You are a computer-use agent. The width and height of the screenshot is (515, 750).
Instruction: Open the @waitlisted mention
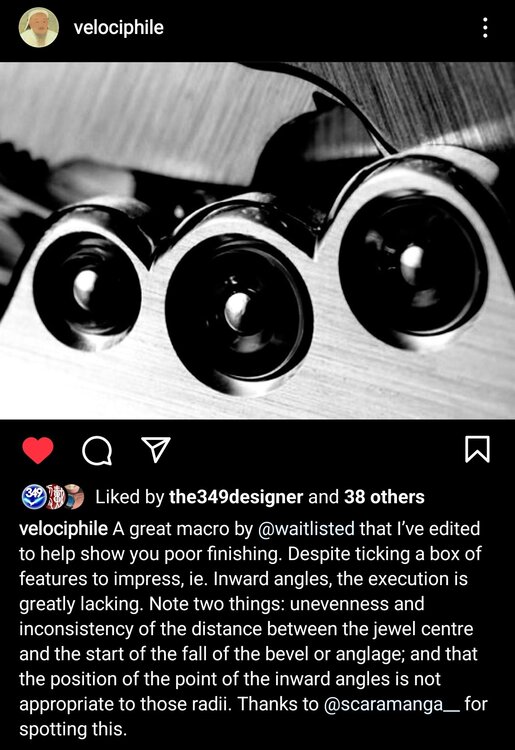point(306,529)
